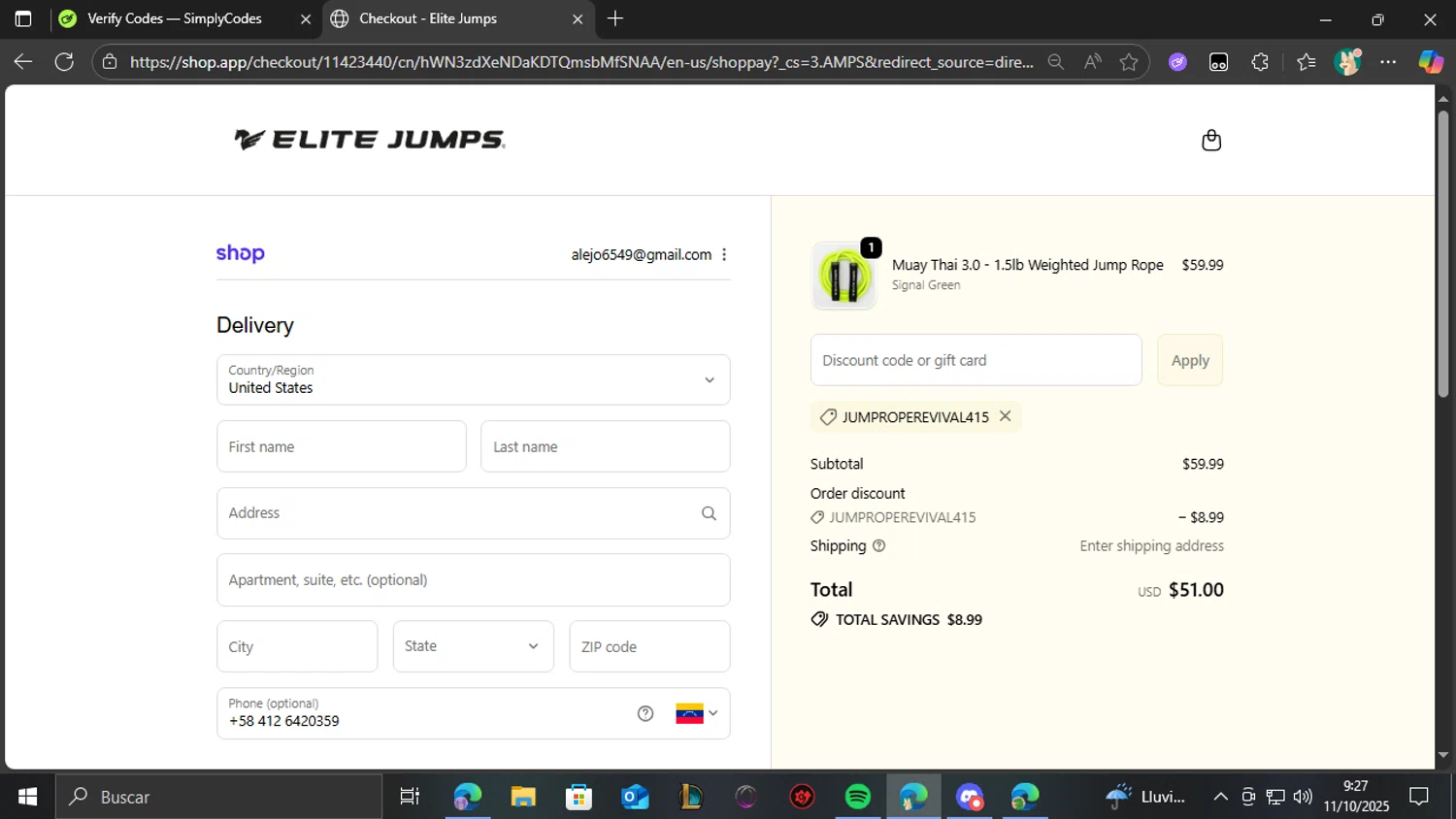Close the Verify Codes tab

coord(305,18)
